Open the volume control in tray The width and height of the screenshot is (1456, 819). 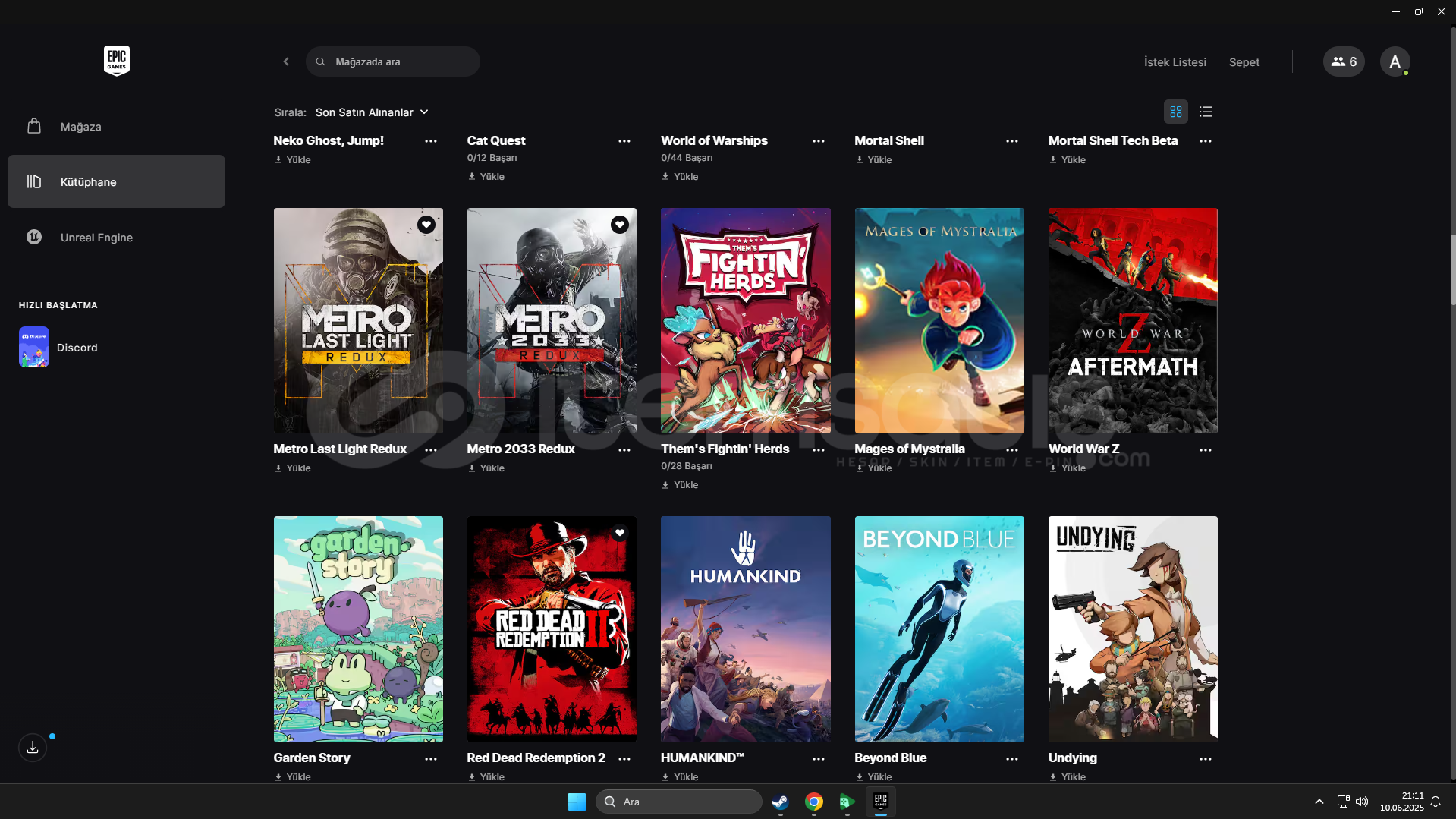pyautogui.click(x=1362, y=802)
